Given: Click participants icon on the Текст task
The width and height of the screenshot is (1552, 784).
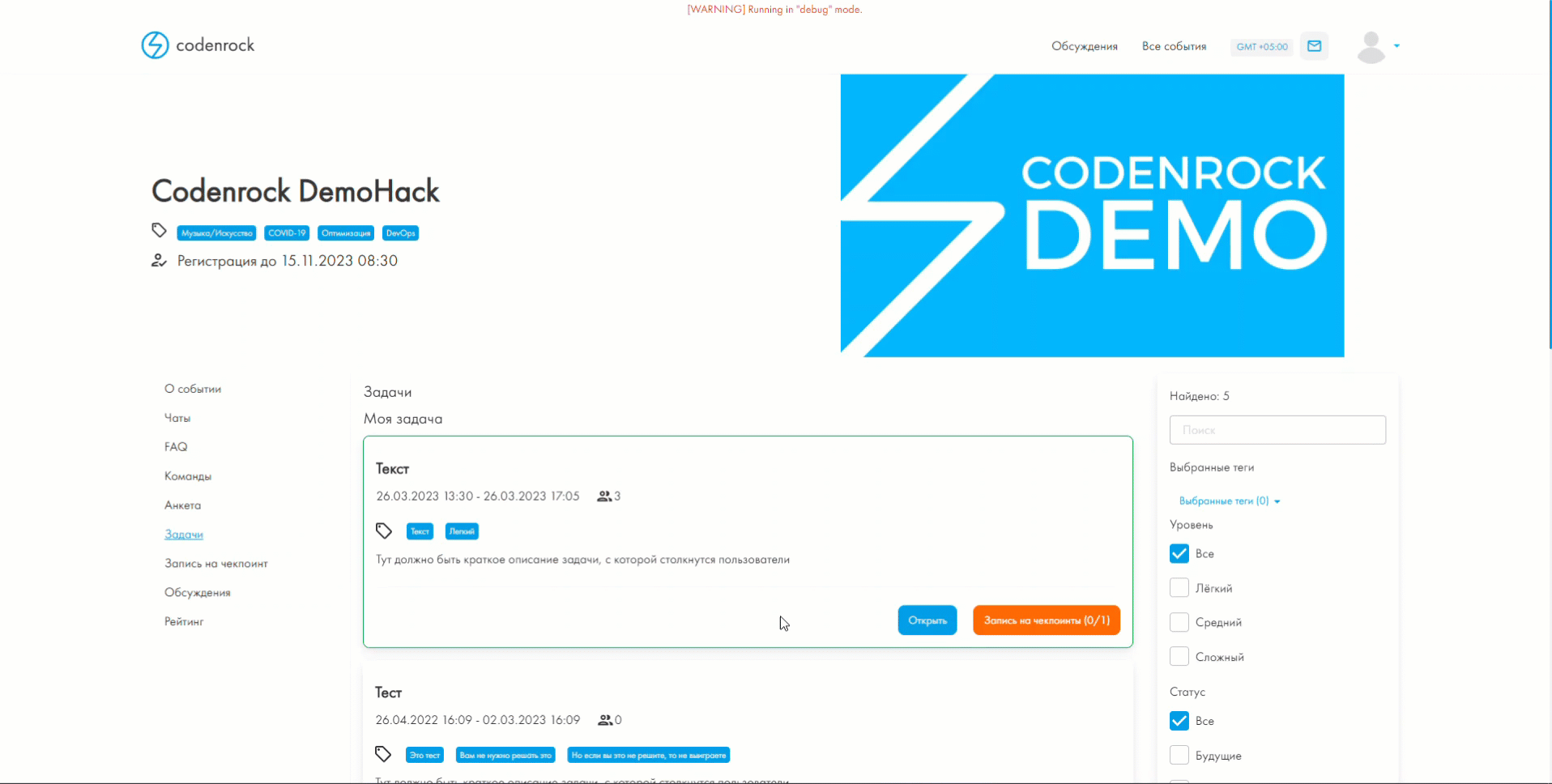Looking at the screenshot, I should coord(604,496).
